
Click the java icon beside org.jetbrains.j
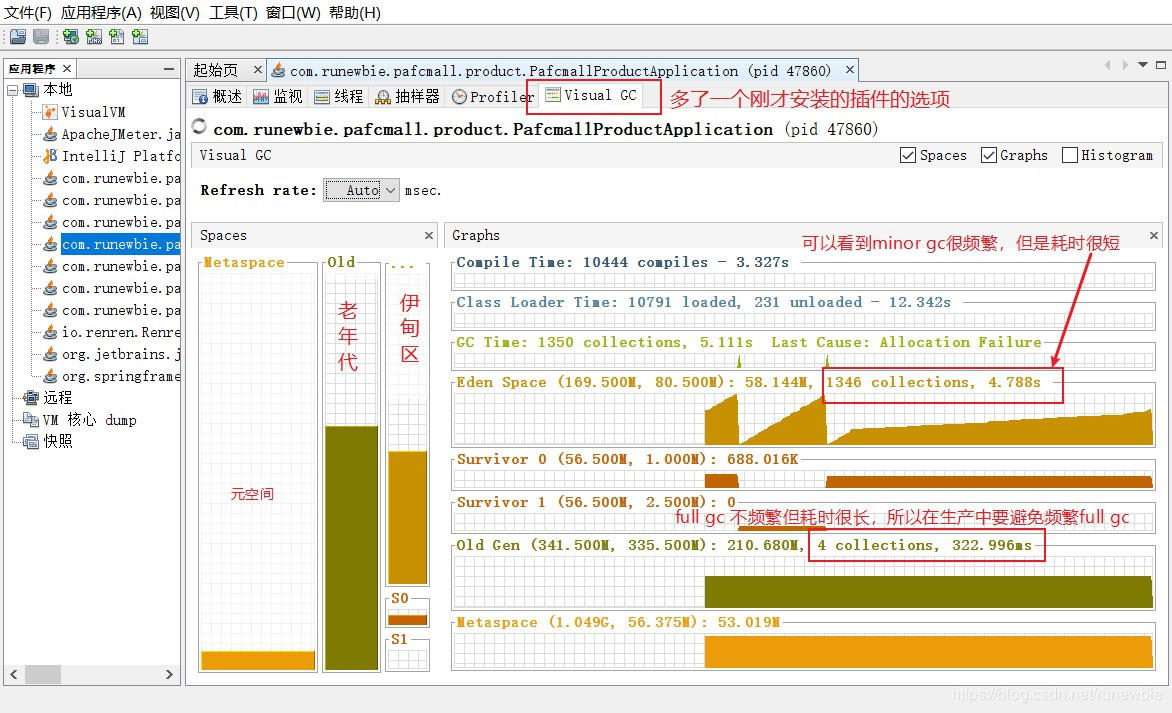50,354
